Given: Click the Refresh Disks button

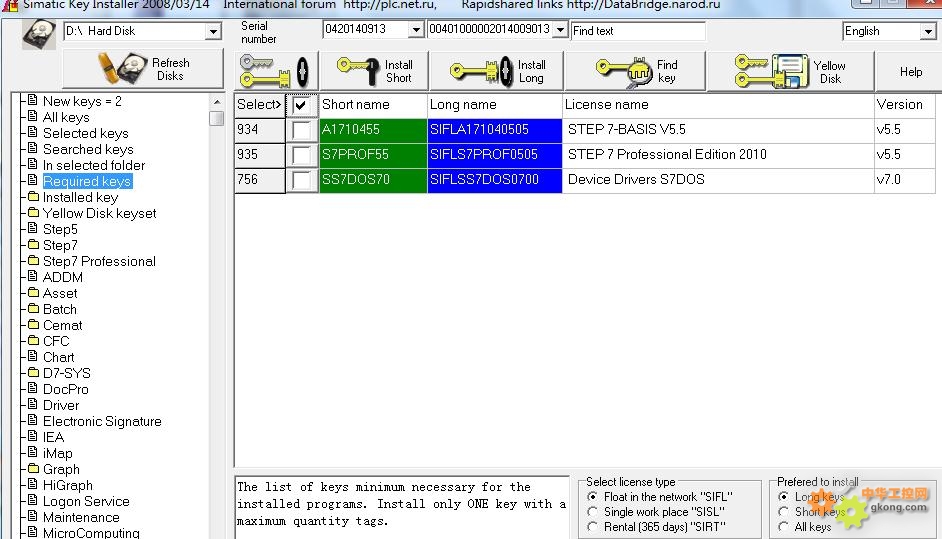Looking at the screenshot, I should pos(143,69).
